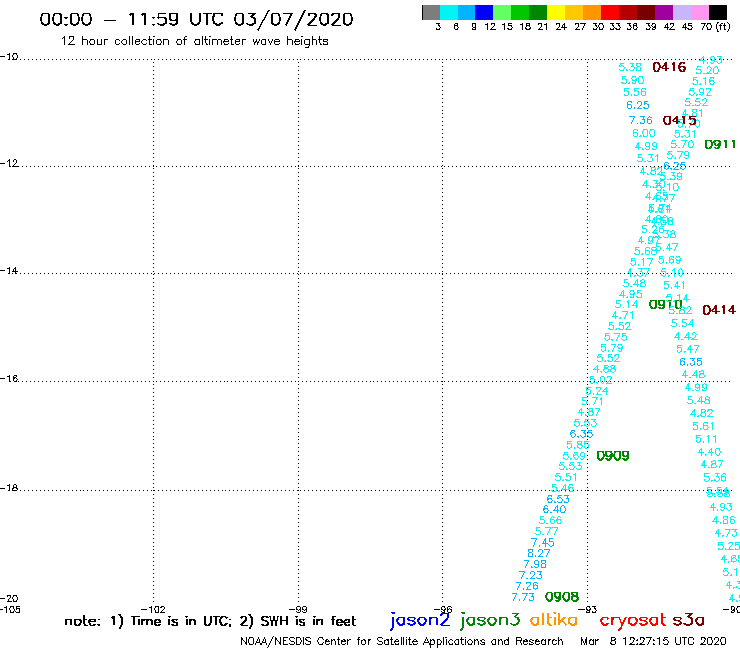The image size is (740, 650).
Task: Click the 6.53 wave height value
Action: (x=558, y=499)
